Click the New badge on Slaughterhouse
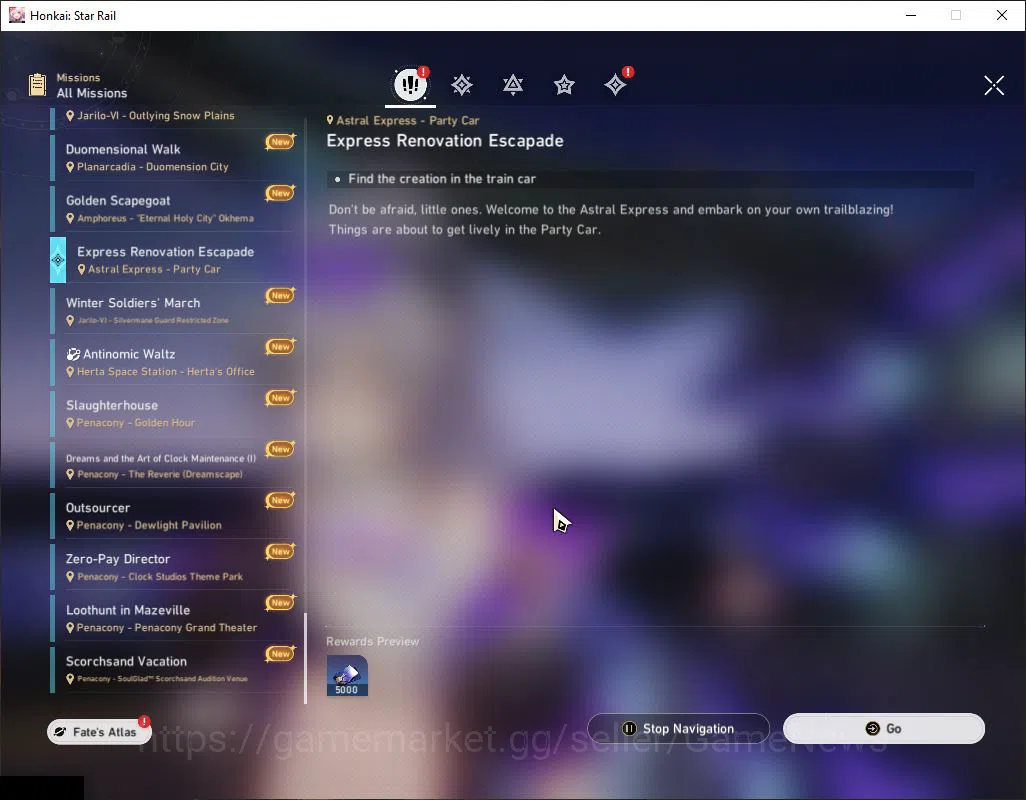The image size is (1026, 800). tap(281, 398)
